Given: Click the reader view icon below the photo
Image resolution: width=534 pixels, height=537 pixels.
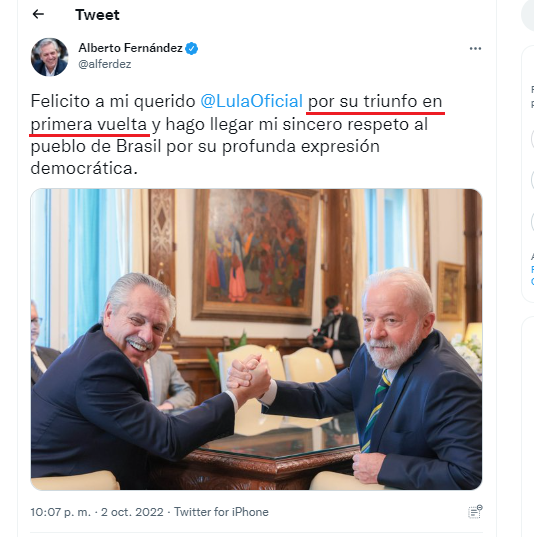Looking at the screenshot, I should pos(475,512).
